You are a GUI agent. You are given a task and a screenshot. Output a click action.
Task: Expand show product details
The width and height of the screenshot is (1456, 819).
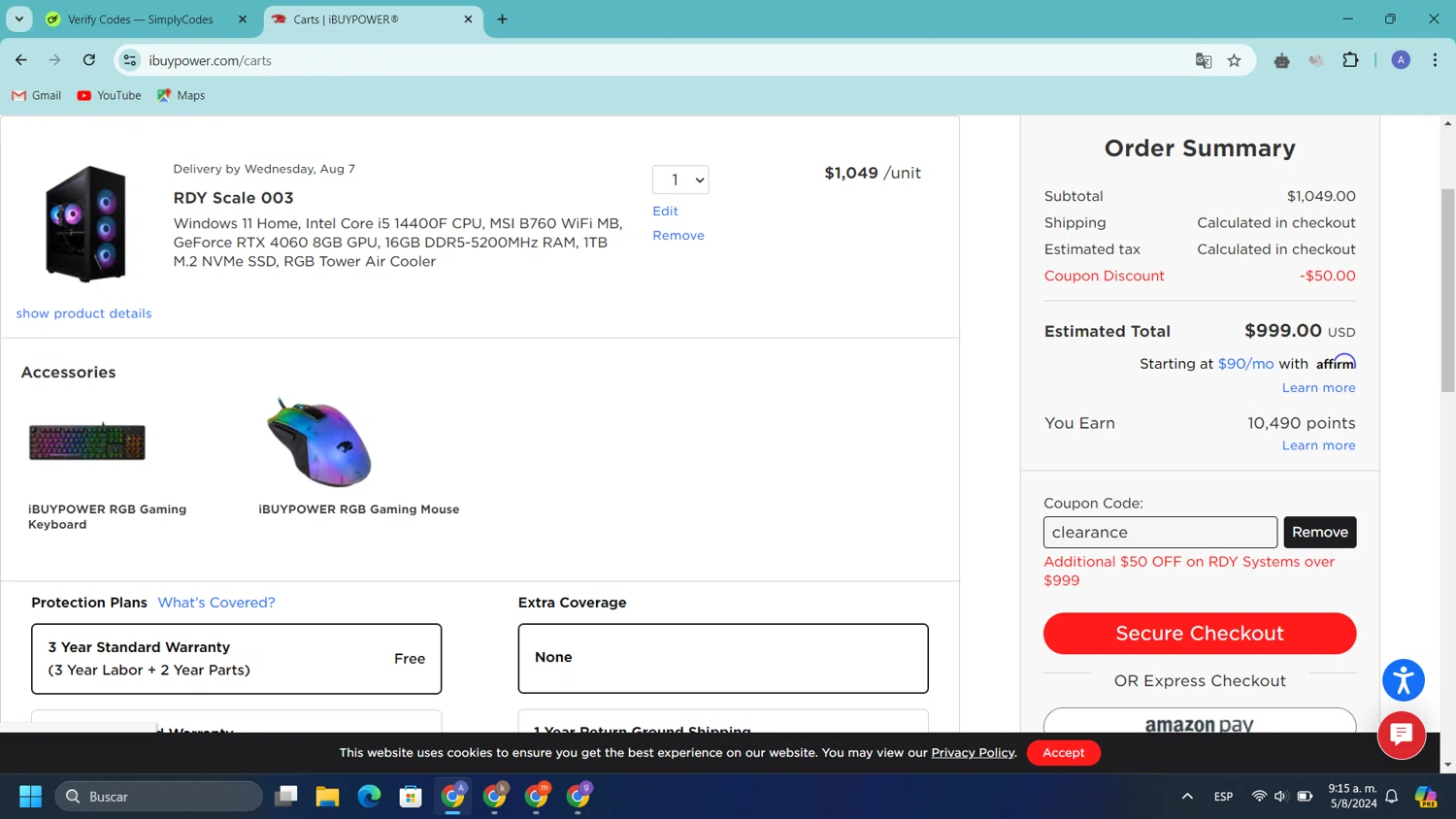pos(83,313)
